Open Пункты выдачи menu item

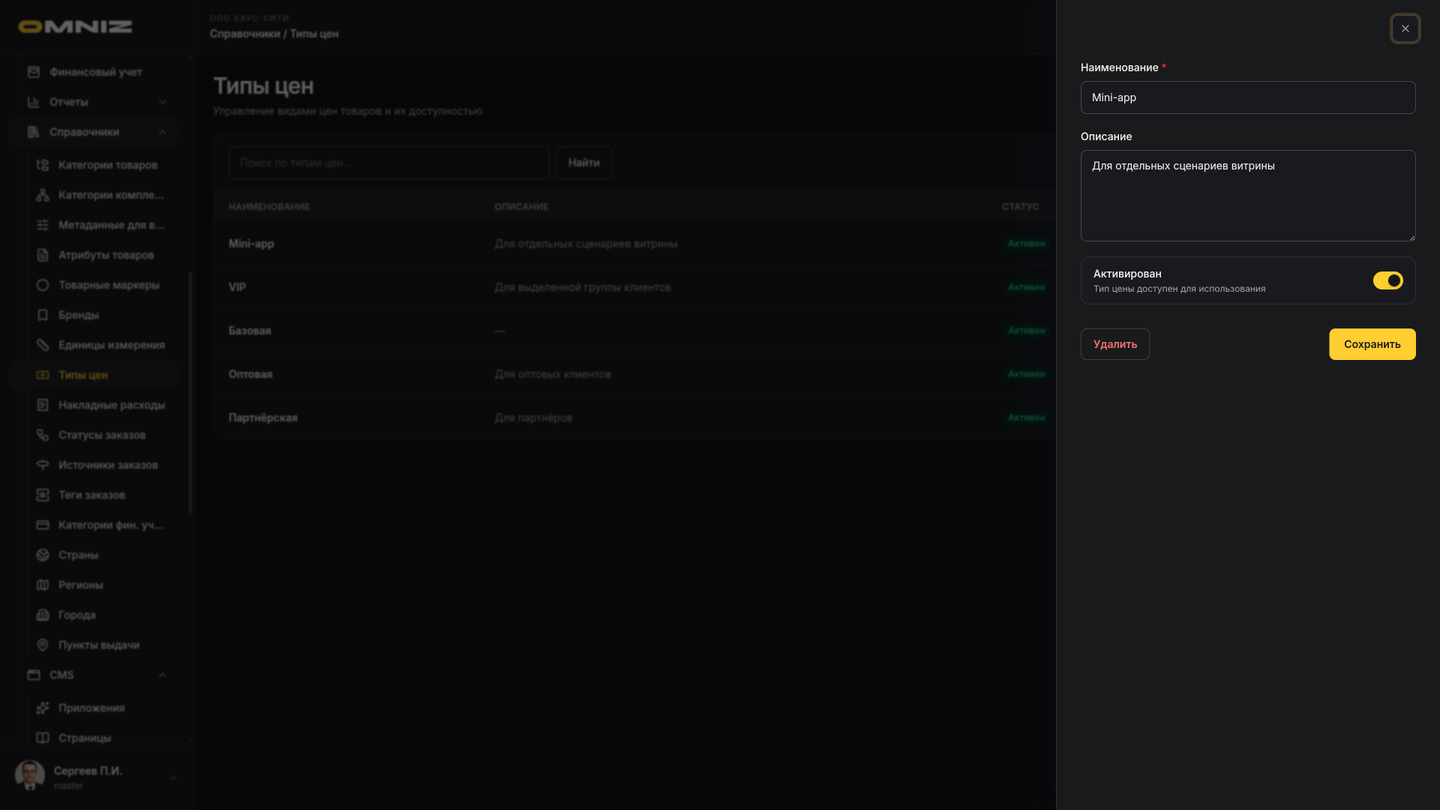coord(99,645)
